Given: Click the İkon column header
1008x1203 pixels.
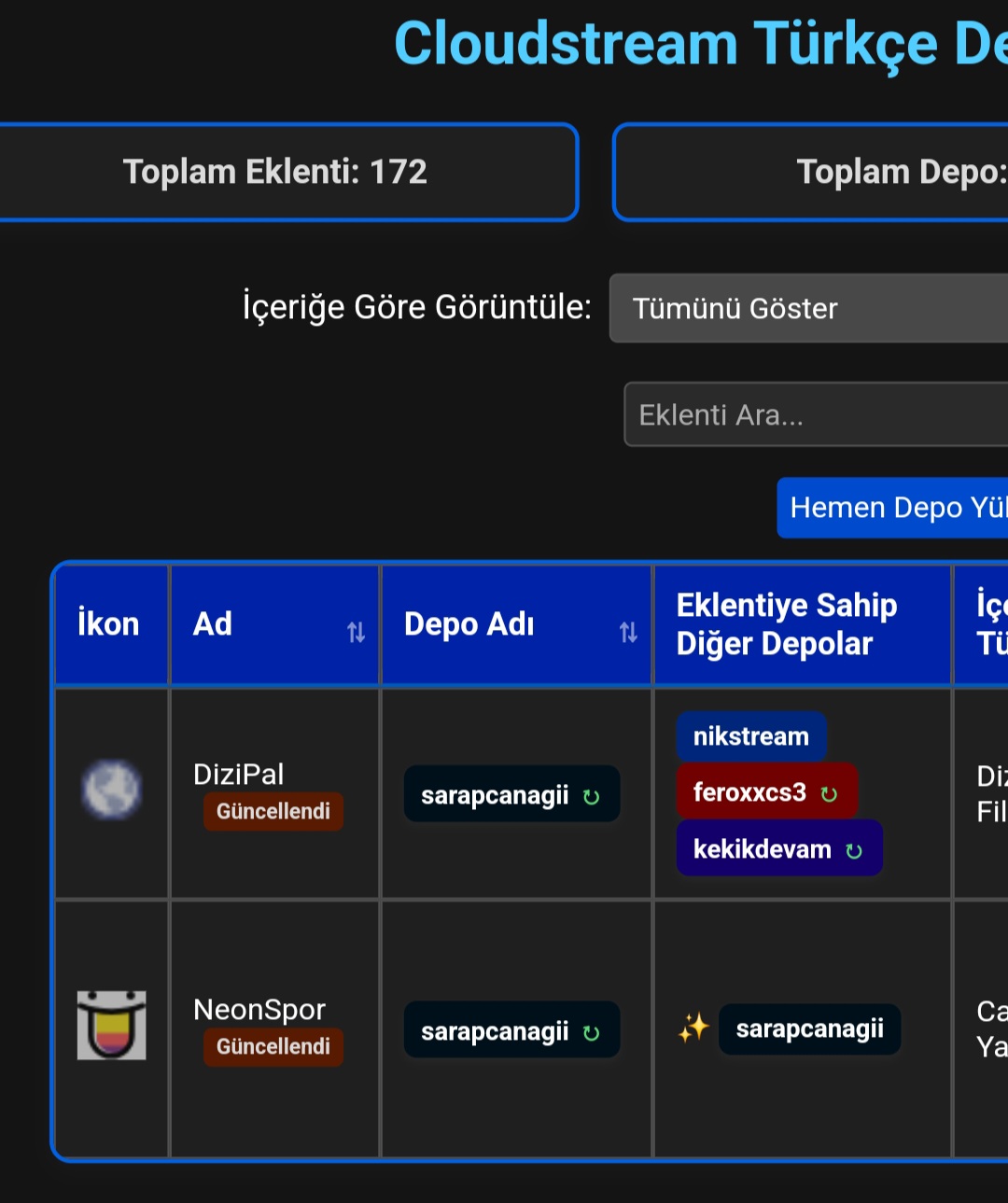Looking at the screenshot, I should (x=112, y=625).
